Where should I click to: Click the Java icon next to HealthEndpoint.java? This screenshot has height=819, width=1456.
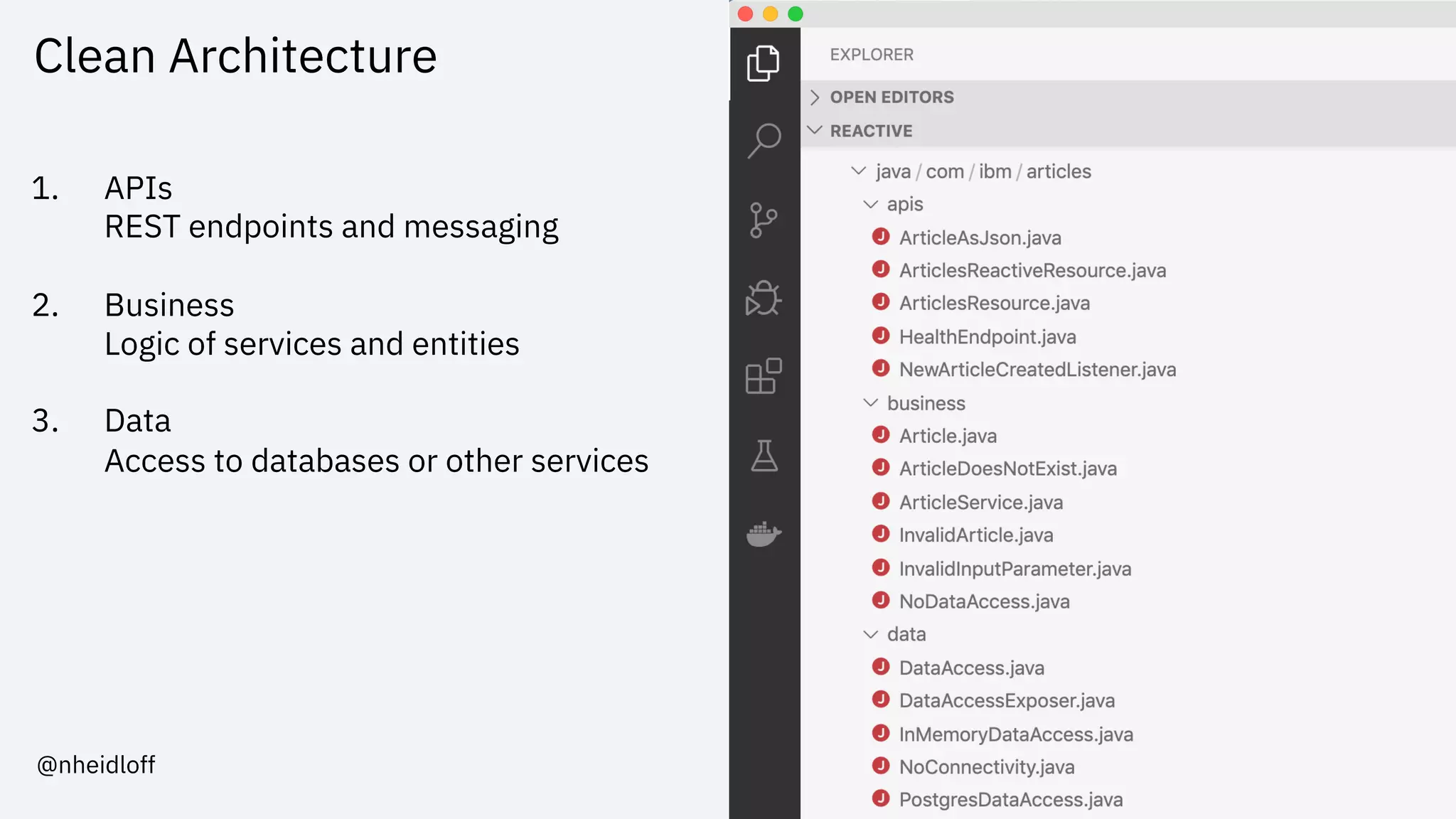(x=881, y=336)
